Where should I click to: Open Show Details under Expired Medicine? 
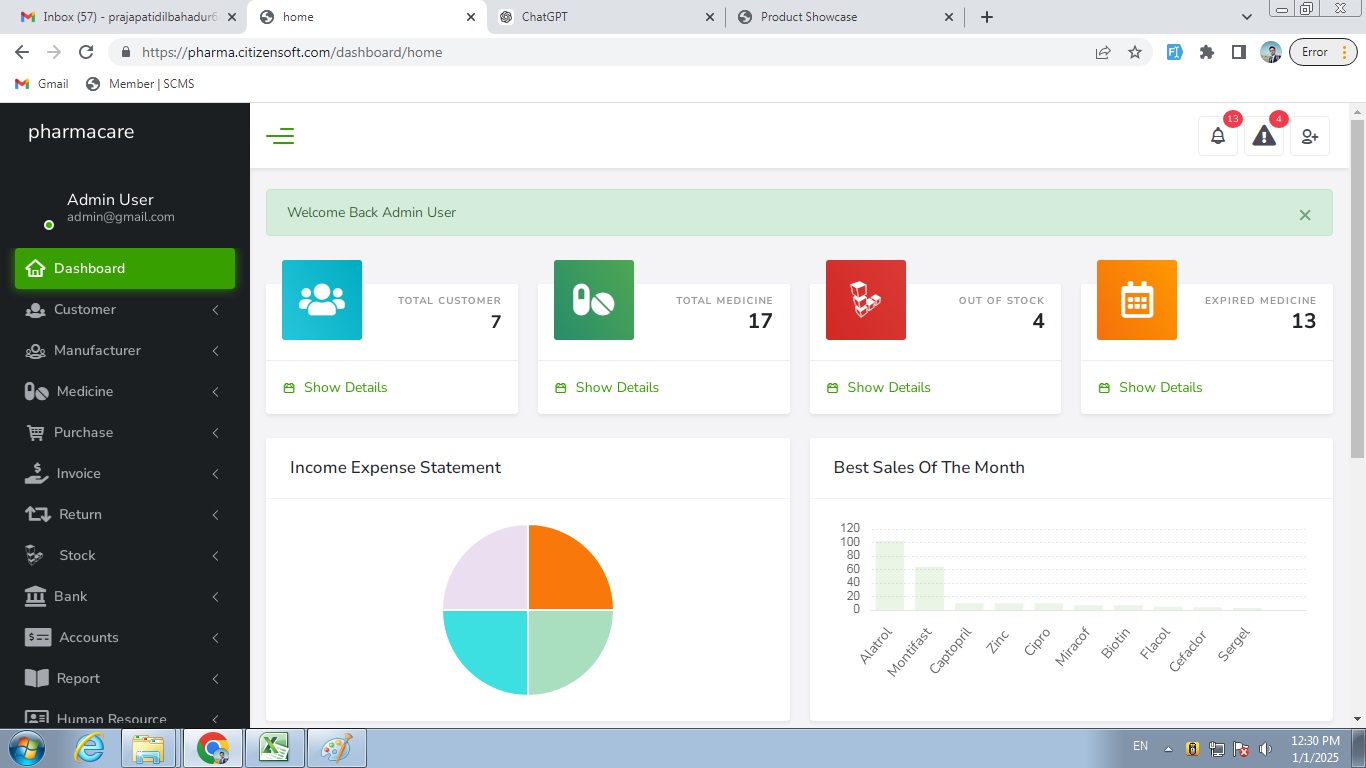click(1160, 388)
